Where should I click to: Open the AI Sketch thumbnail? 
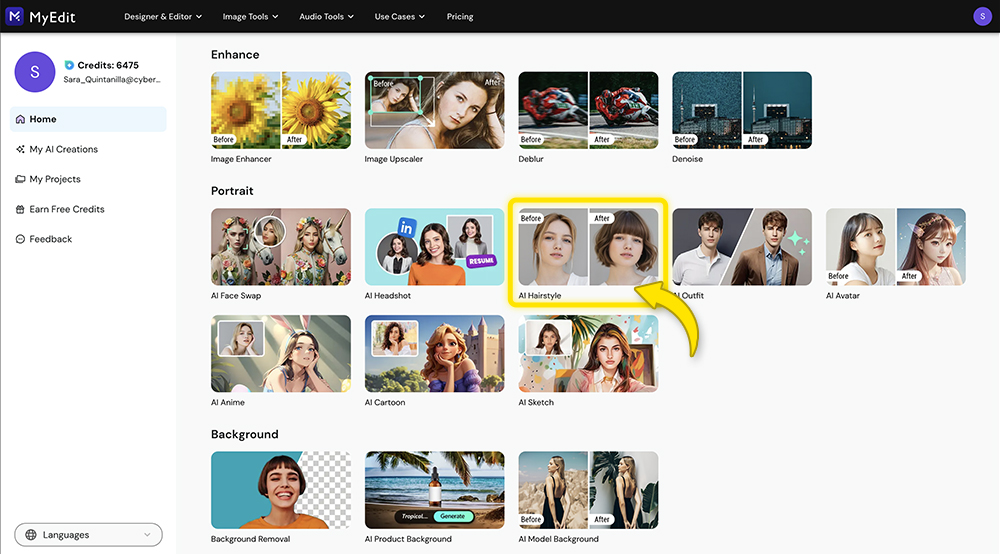588,354
